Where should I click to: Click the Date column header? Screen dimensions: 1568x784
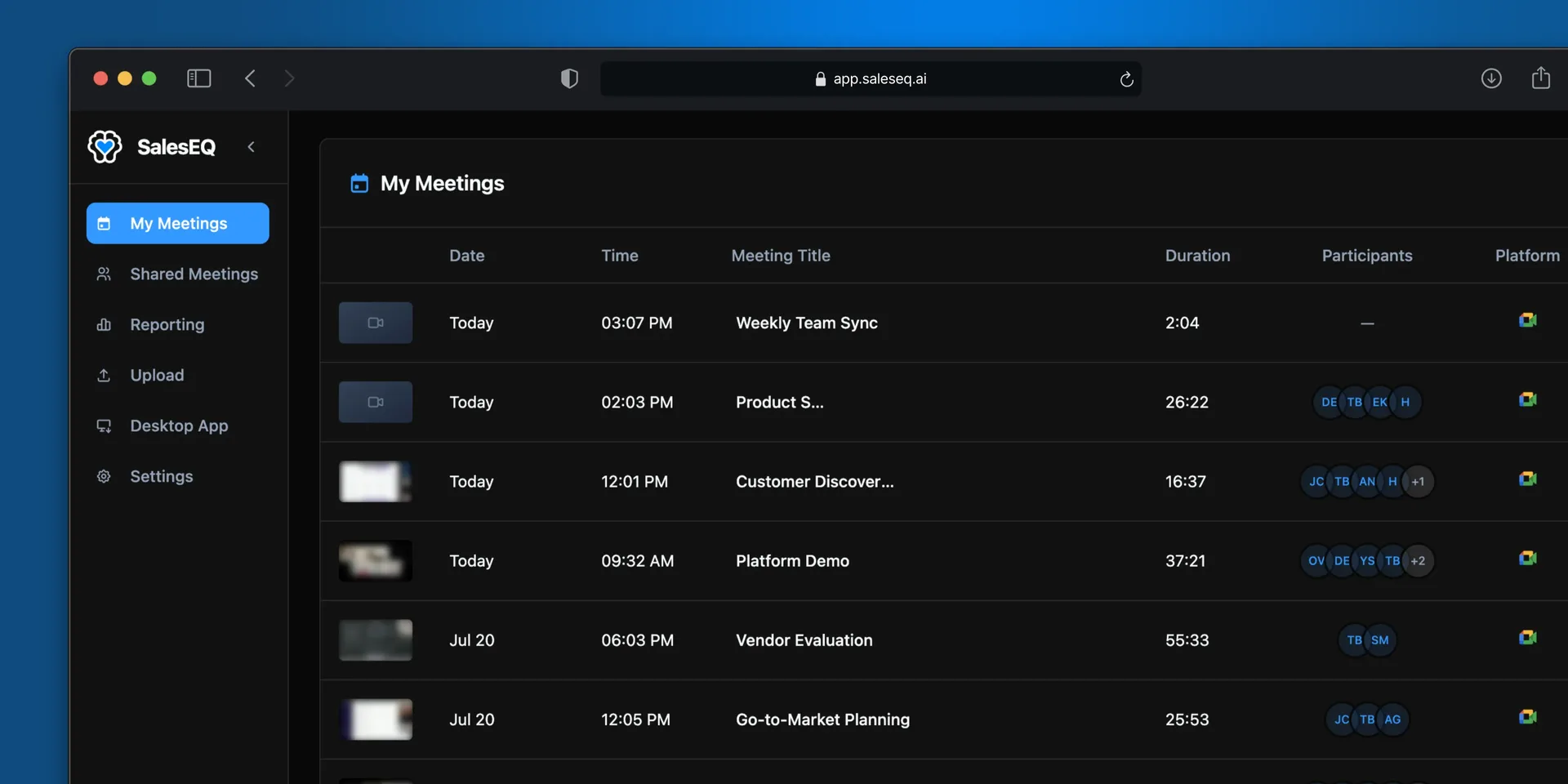click(x=467, y=256)
